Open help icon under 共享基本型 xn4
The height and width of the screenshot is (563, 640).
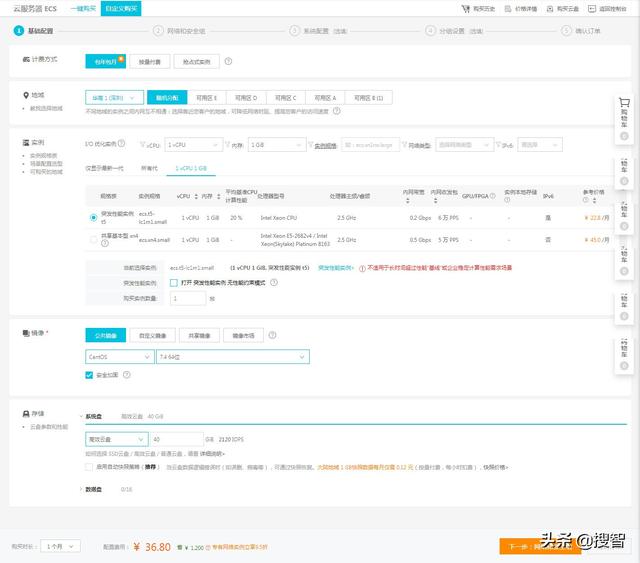pos(105,243)
